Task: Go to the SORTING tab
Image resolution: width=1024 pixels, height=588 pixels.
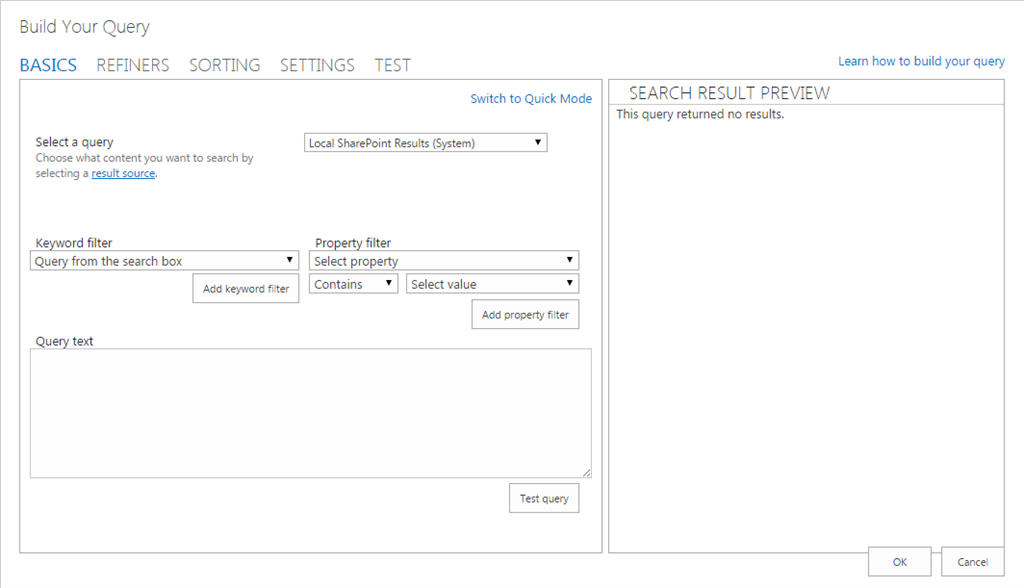Action: tap(224, 65)
